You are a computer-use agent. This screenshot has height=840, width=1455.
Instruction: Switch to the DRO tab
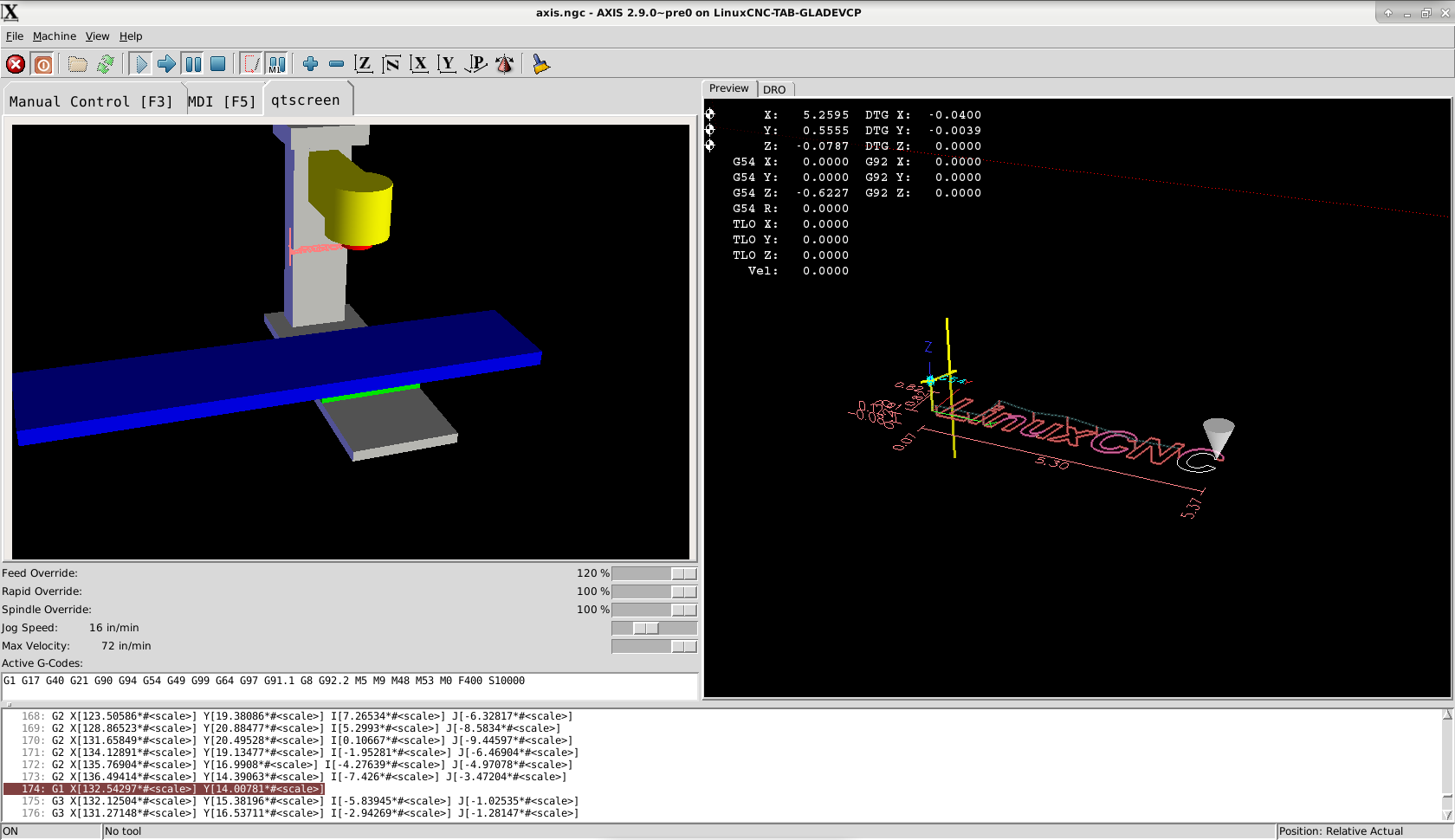click(774, 90)
